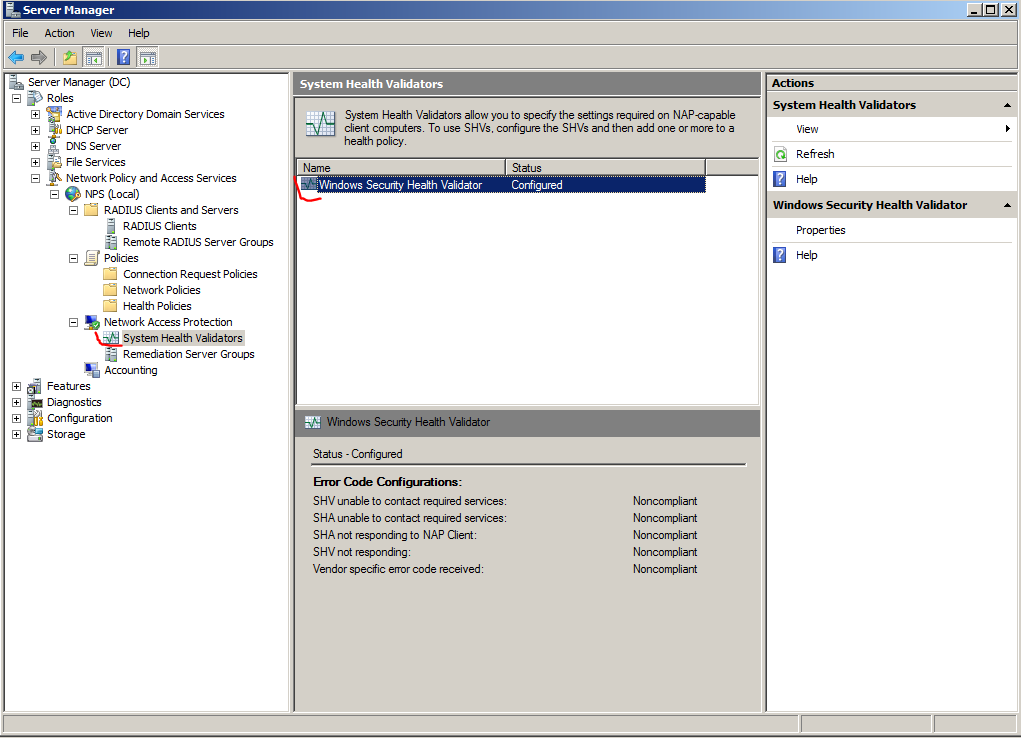Click the Policies scroll icon

coord(92,258)
